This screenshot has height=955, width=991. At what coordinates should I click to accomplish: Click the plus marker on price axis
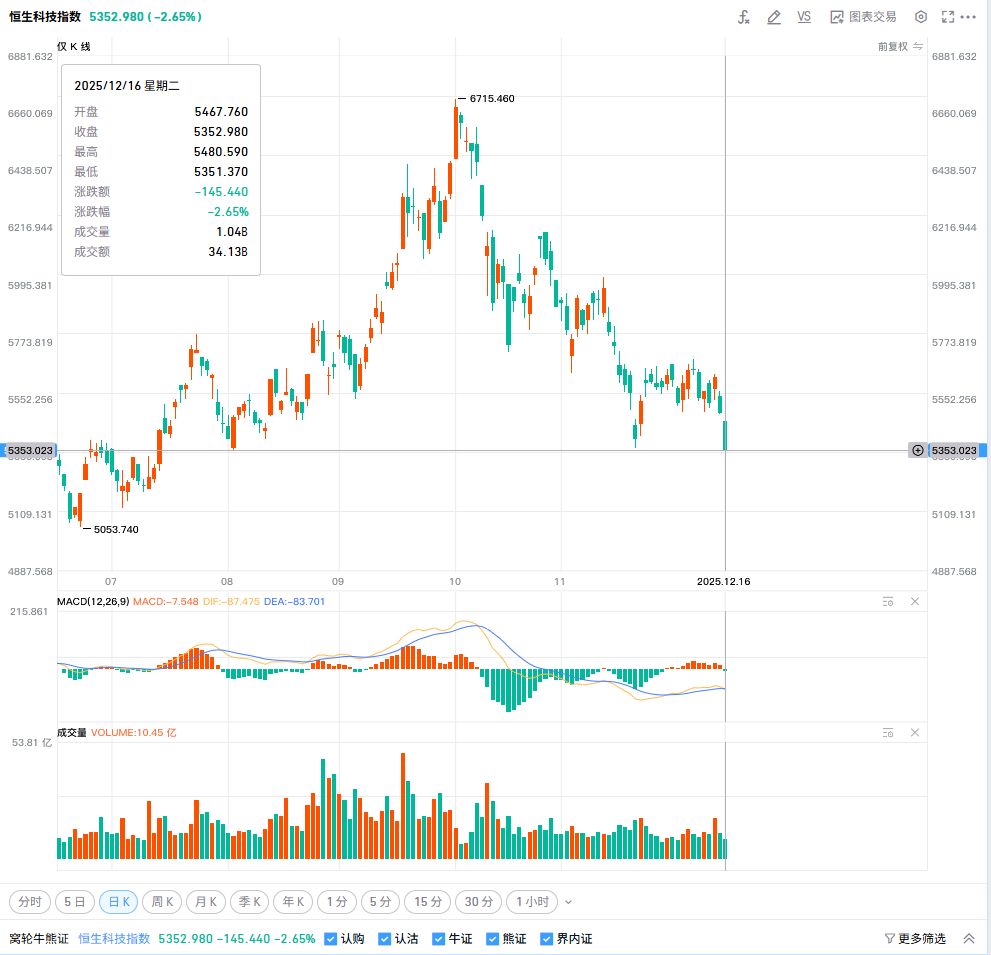click(917, 451)
